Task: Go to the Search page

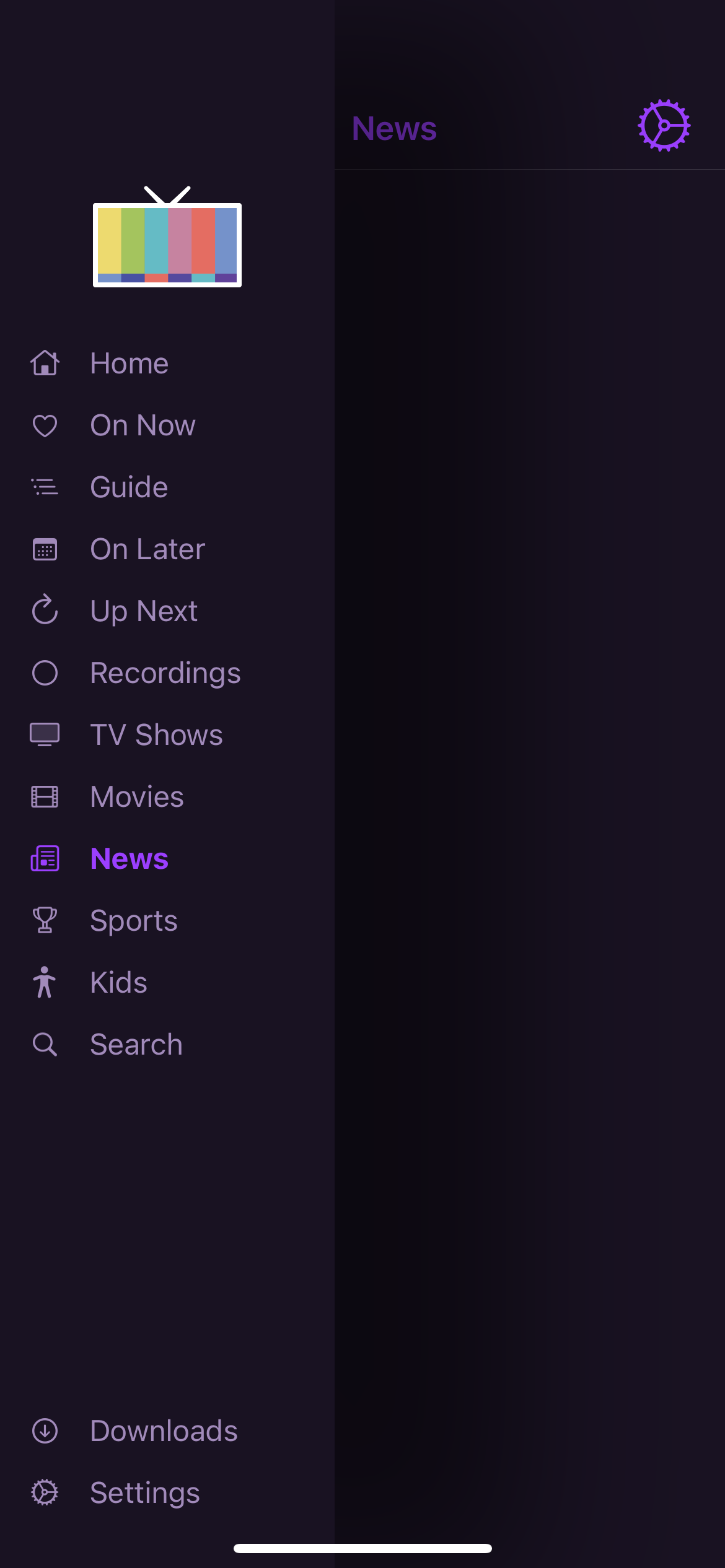Action: click(x=136, y=1045)
